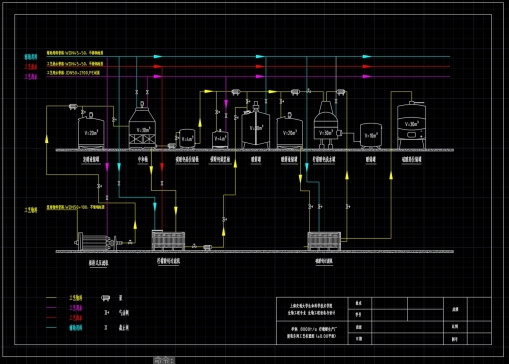Select the pump above the evaporator vessel
This screenshot has height=364, width=509.
tap(340, 92)
